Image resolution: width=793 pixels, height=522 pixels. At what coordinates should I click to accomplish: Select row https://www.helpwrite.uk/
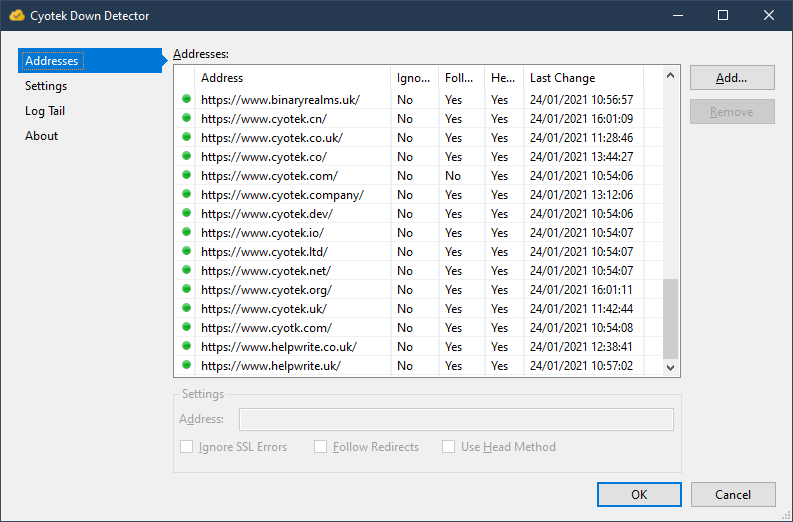[x=419, y=366]
